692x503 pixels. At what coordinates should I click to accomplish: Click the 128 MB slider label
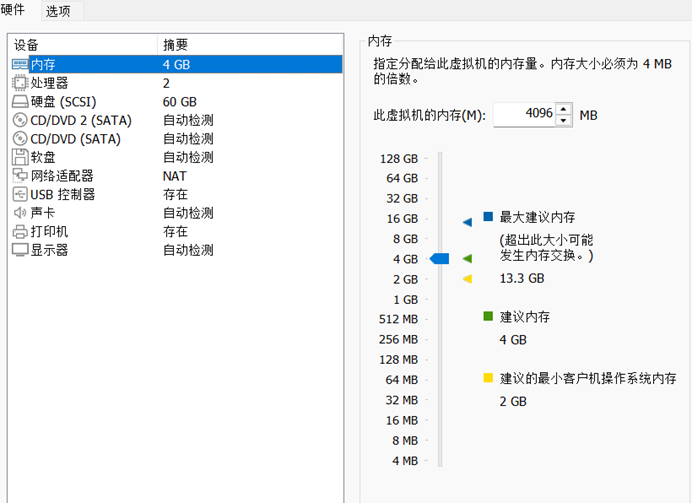tap(398, 360)
